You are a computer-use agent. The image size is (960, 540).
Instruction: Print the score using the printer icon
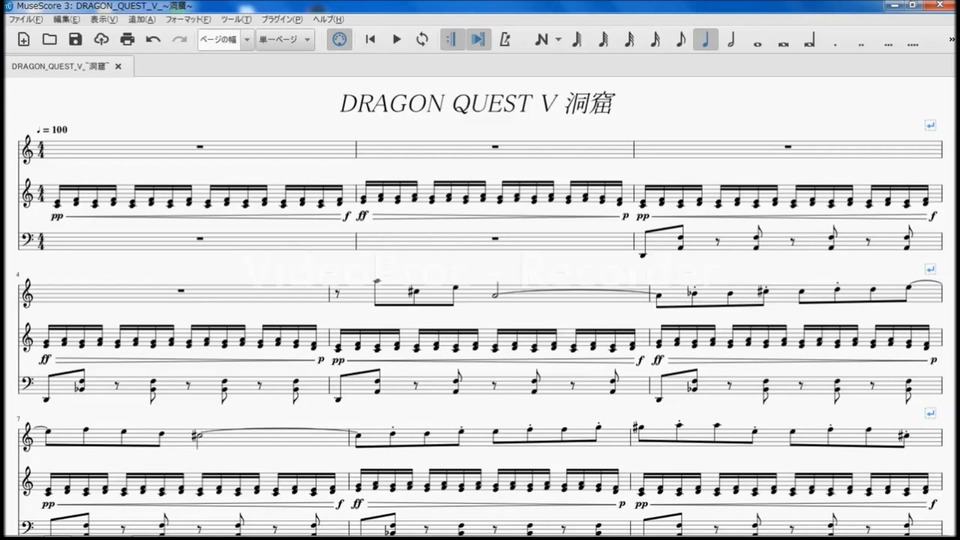tap(127, 40)
